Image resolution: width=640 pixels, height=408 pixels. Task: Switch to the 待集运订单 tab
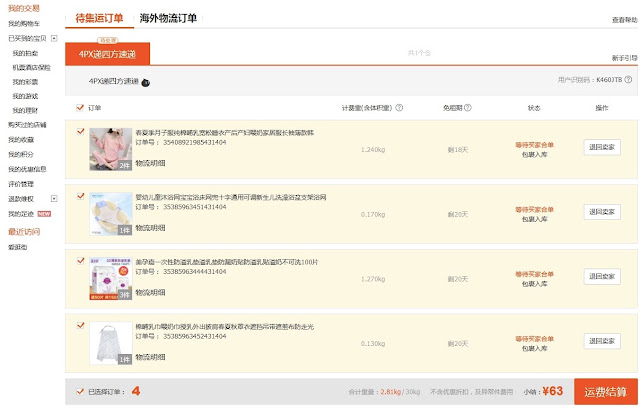coord(99,18)
